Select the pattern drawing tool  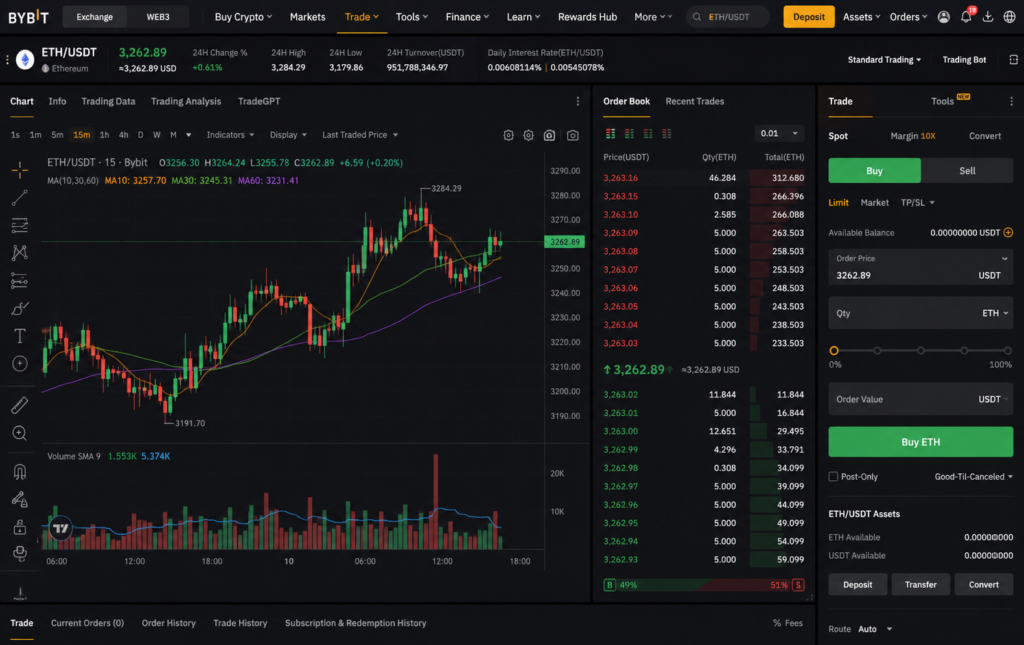coord(20,253)
